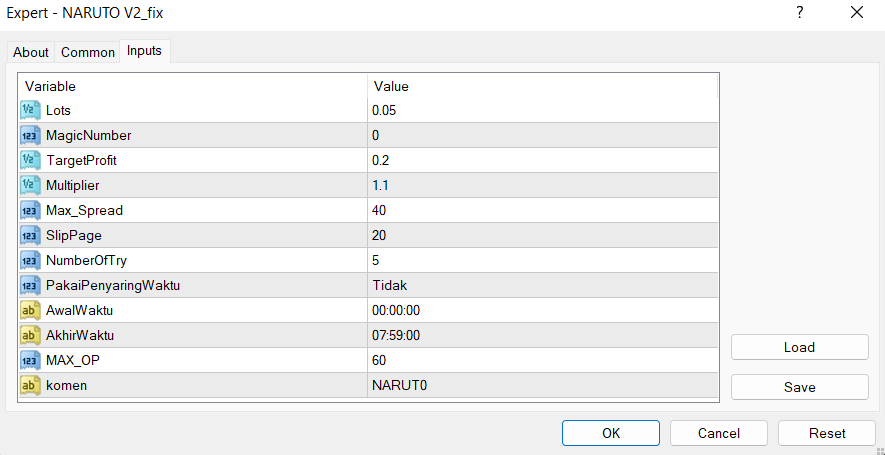Click the double-type icon next to TargetProfit
The height and width of the screenshot is (455, 885).
30,160
